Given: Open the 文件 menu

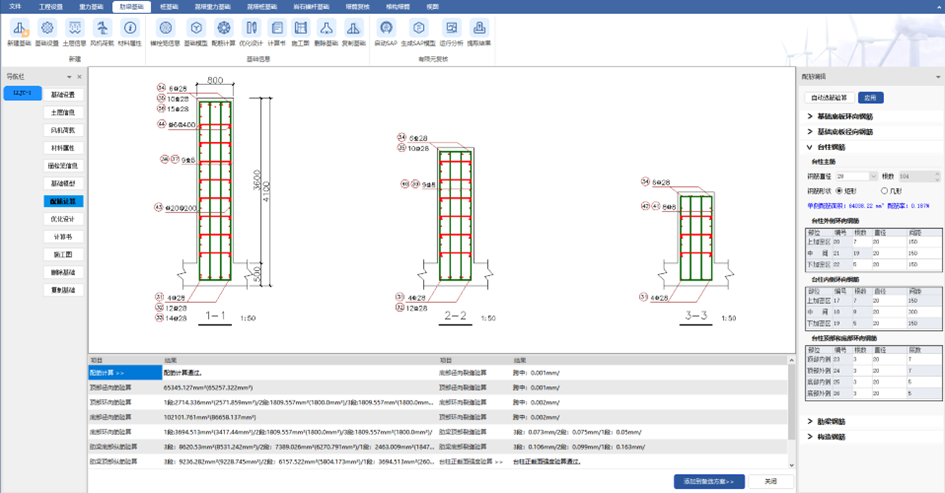Looking at the screenshot, I should point(15,6).
